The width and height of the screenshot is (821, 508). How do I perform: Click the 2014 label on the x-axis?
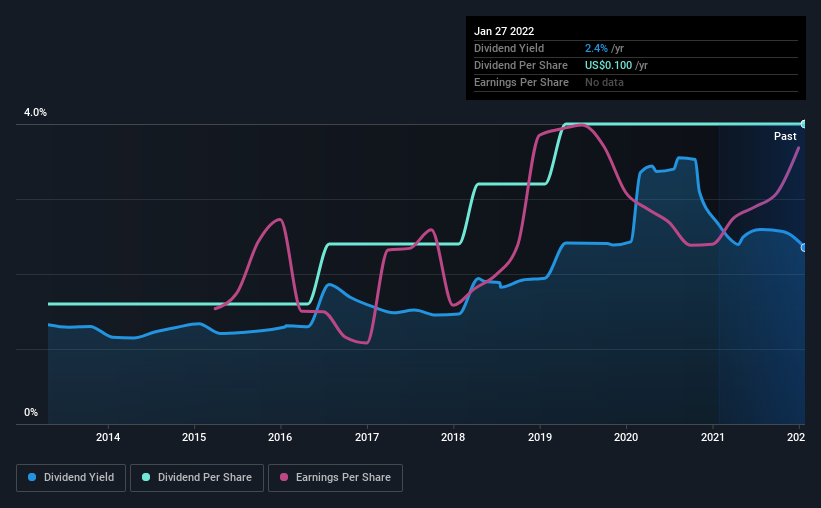(108, 437)
